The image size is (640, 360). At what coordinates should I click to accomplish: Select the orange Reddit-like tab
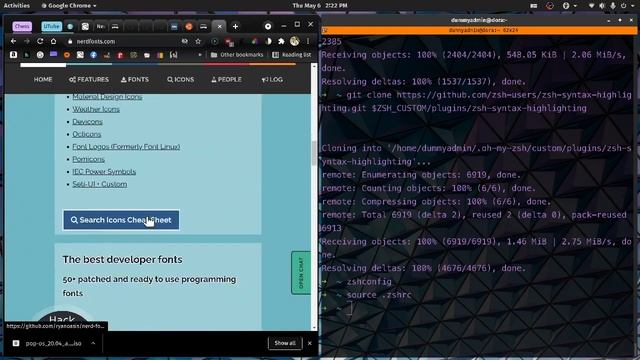[189, 27]
